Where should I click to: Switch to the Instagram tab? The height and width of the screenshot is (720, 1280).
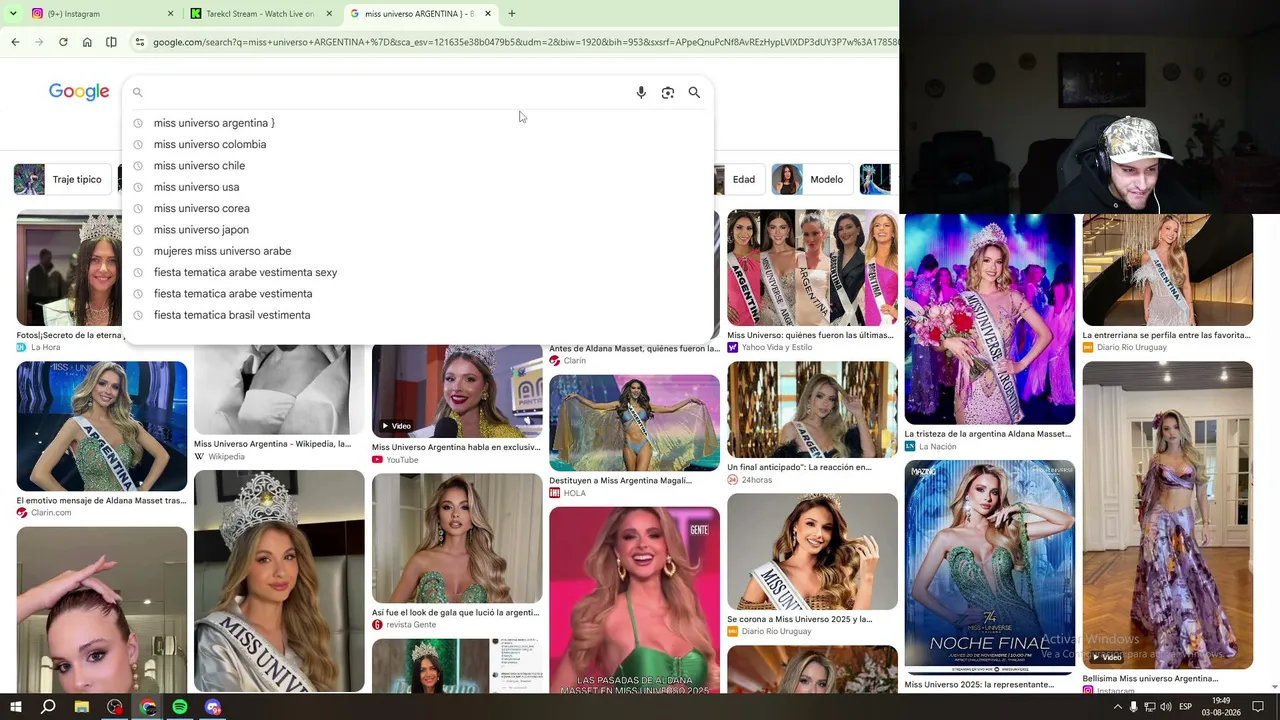click(x=100, y=14)
